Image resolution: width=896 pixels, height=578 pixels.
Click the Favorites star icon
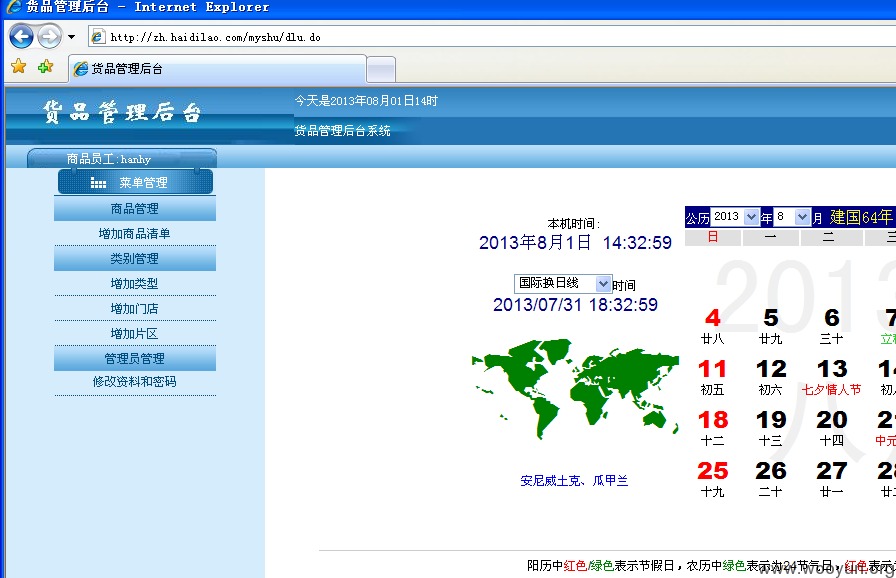point(18,66)
